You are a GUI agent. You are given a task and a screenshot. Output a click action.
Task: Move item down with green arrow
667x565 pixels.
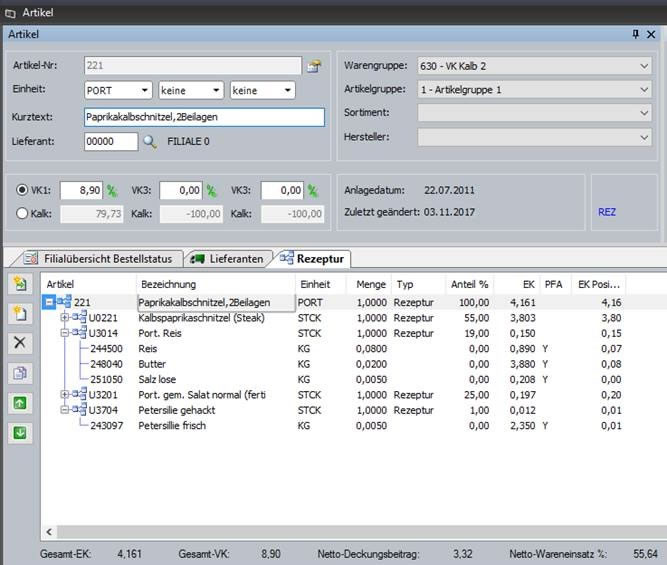click(x=19, y=433)
